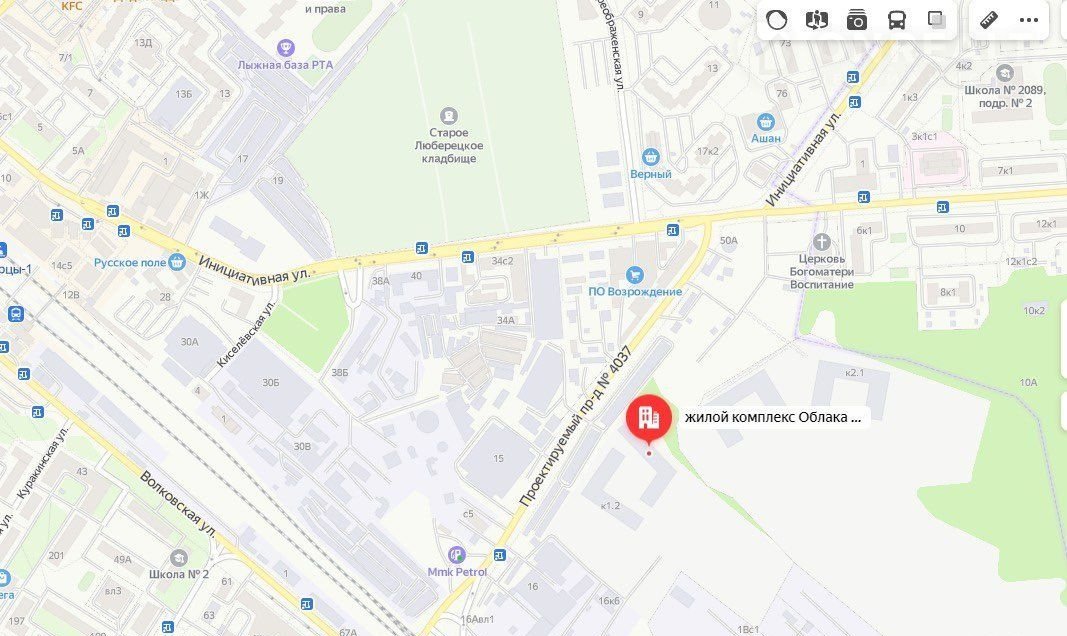This screenshot has height=636, width=1067.
Task: Select the Верный store marker
Action: pos(651,158)
